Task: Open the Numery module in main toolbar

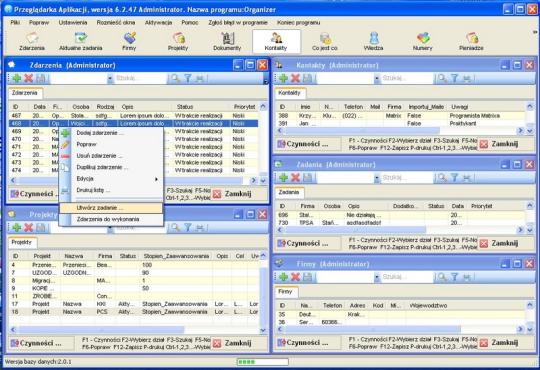Action: coord(423,42)
